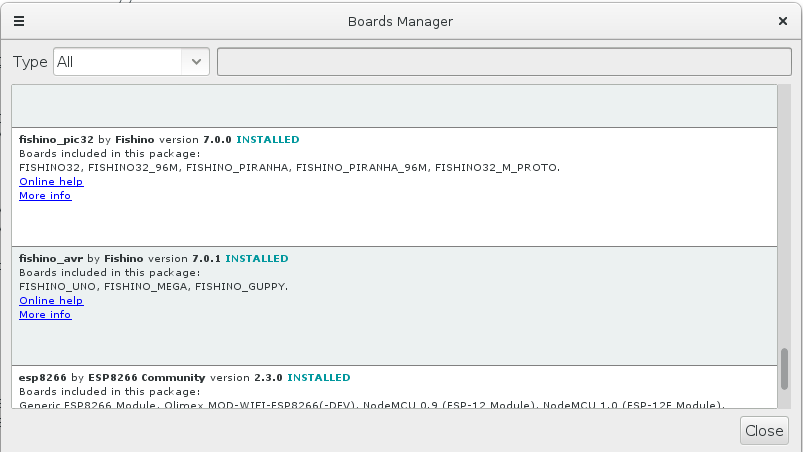Click the esp8266 INSTALLED status text
Image resolution: width=803 pixels, height=452 pixels.
(318, 378)
